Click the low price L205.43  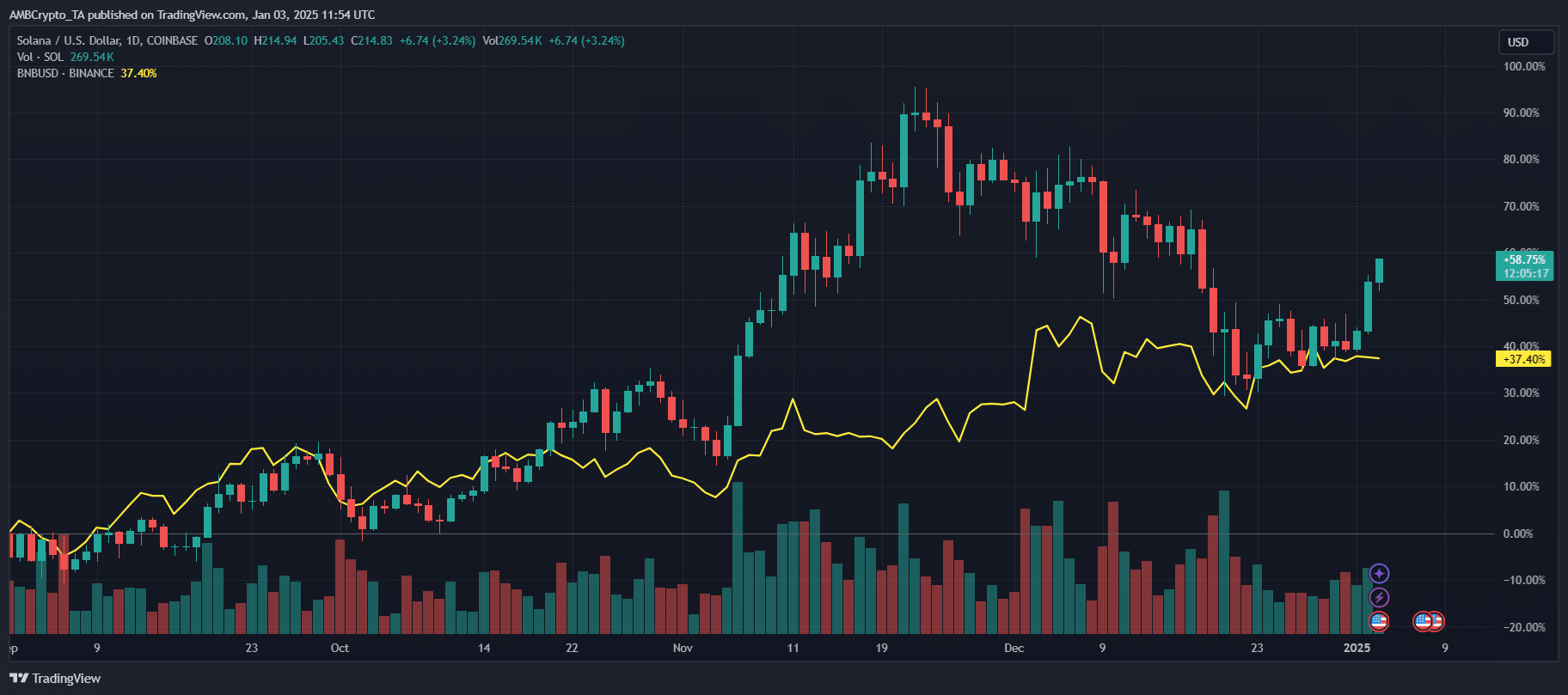324,40
